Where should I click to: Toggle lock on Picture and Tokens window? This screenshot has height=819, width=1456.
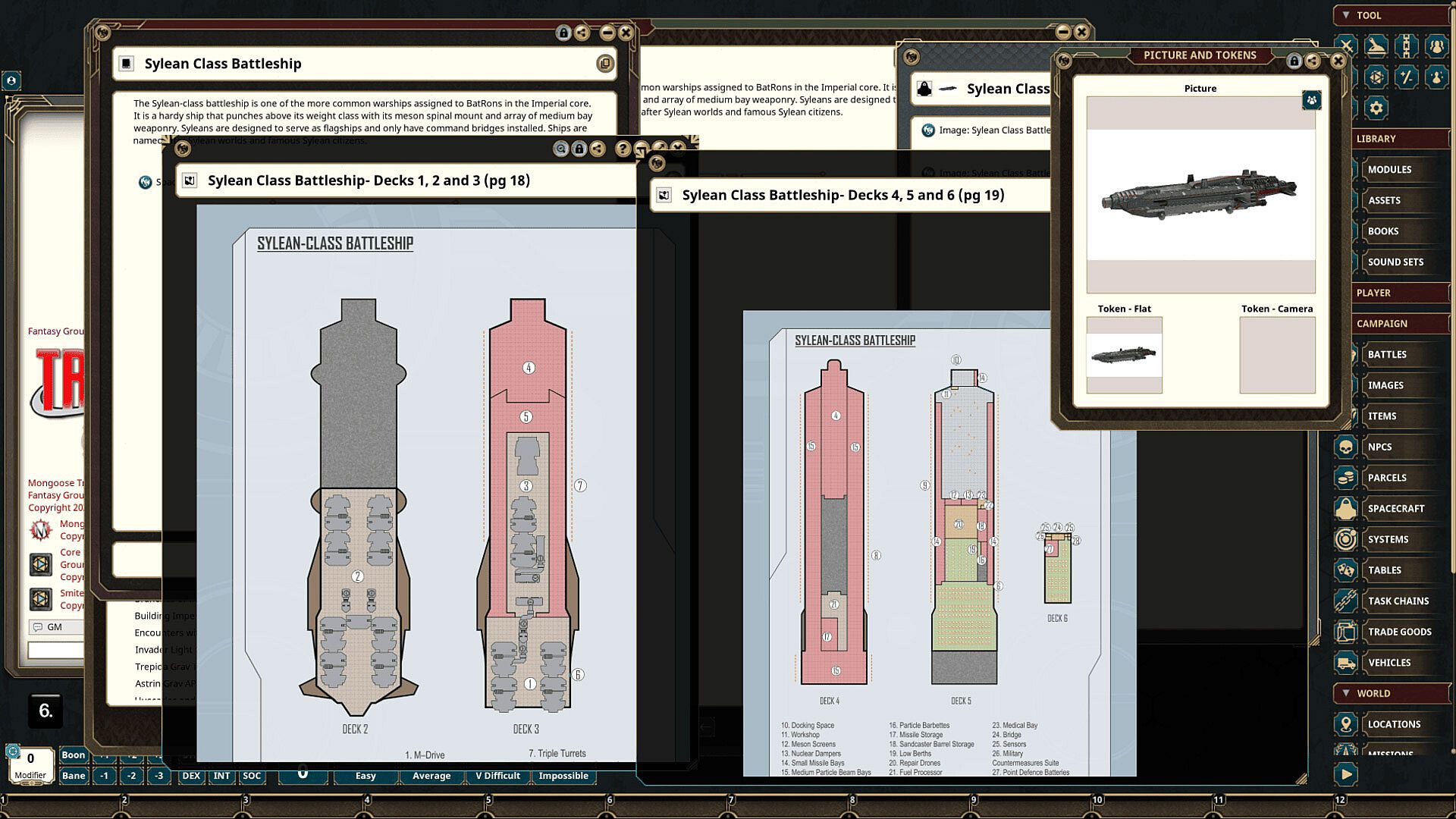coord(1294,61)
